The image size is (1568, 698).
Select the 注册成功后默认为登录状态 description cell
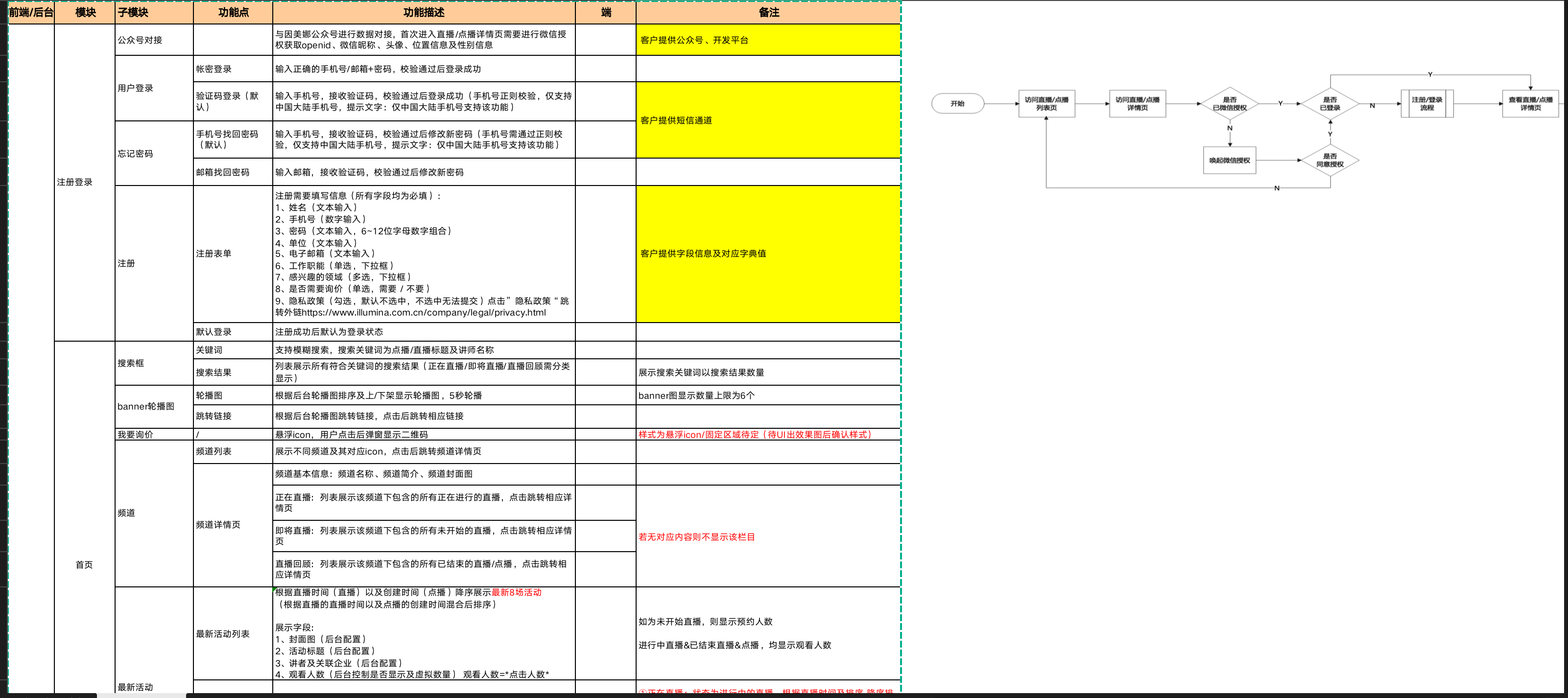click(x=424, y=332)
